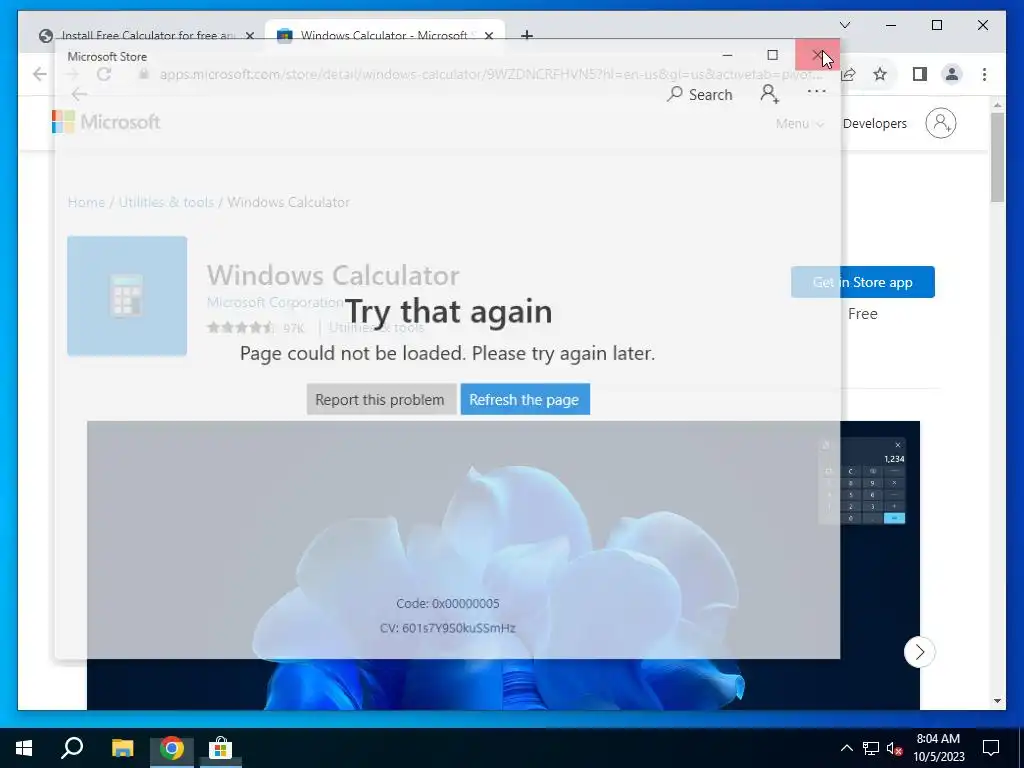Screen dimensions: 1024x768
Task: Open Chrome tab search dropdown arrow
Action: [844, 25]
